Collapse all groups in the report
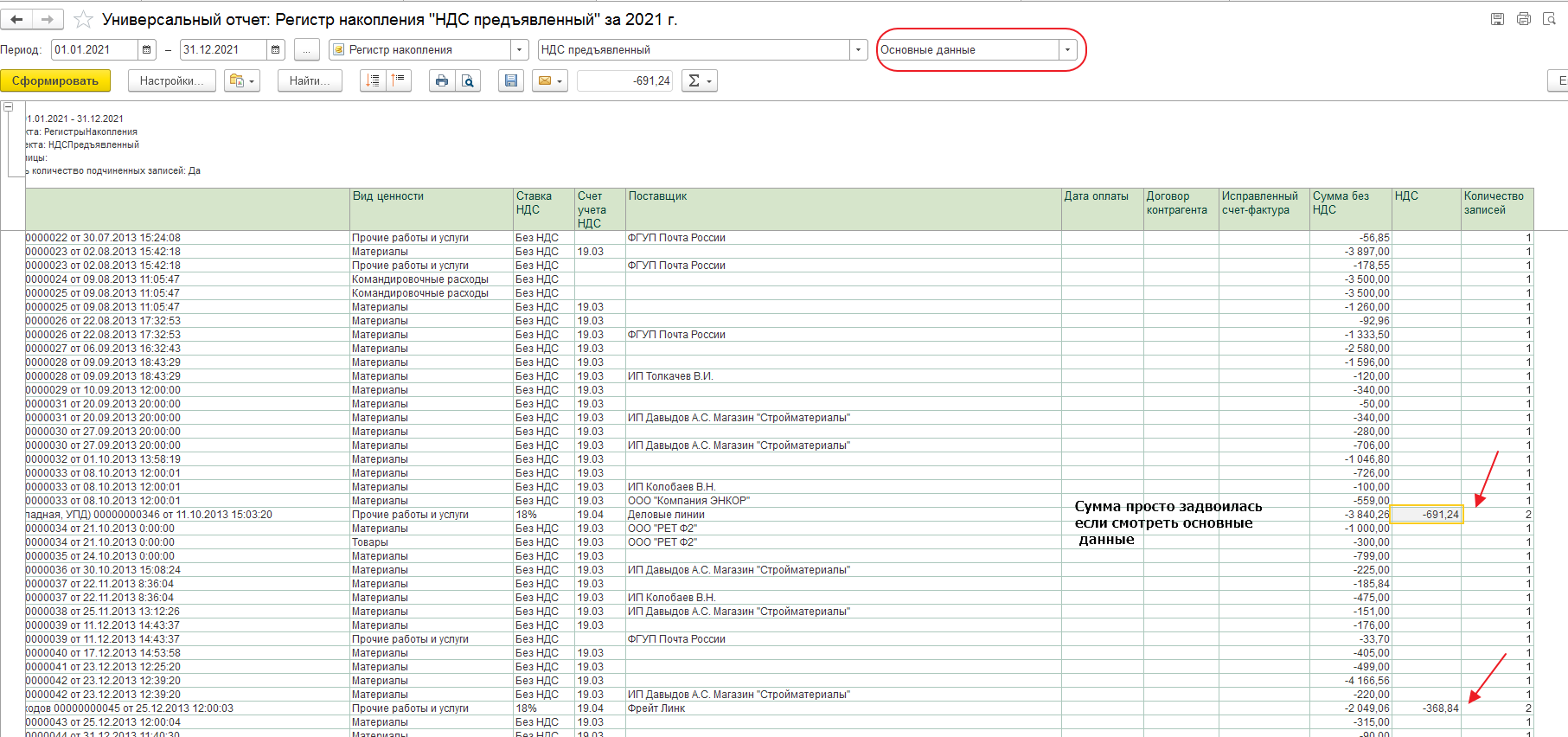The height and width of the screenshot is (737, 1568). point(398,81)
